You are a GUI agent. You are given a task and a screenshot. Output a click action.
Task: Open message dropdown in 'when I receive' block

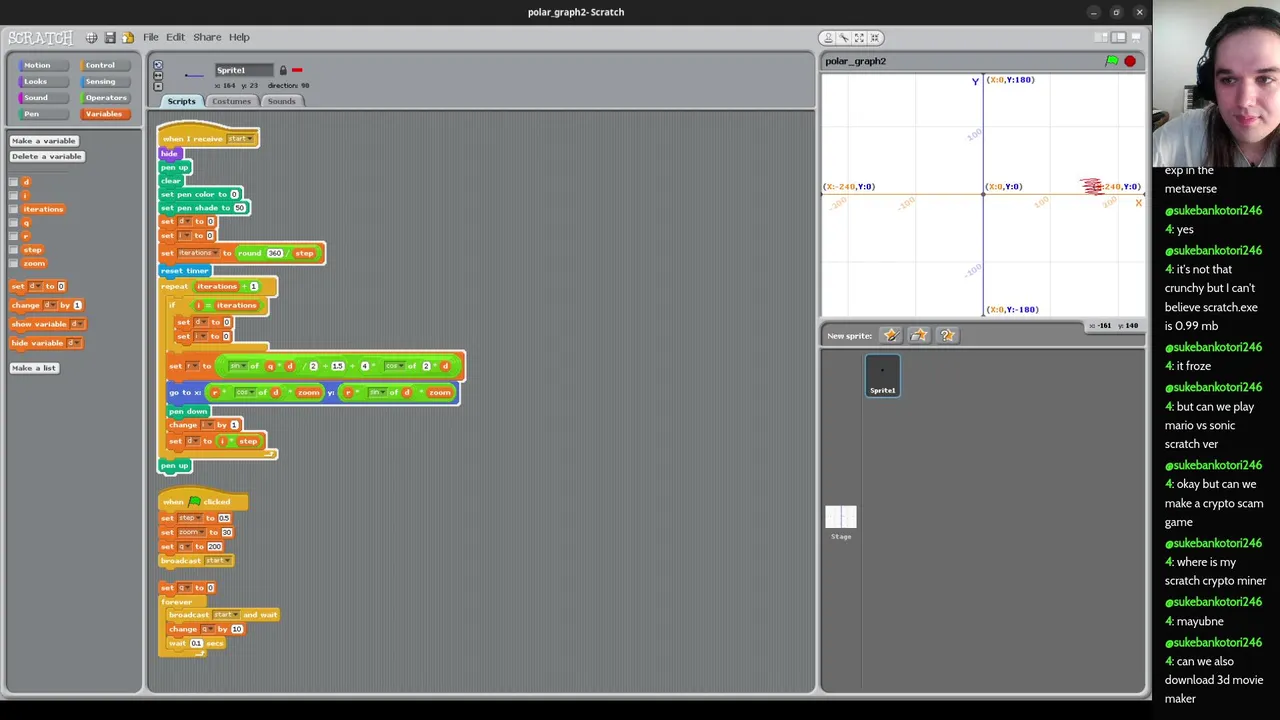pos(240,139)
